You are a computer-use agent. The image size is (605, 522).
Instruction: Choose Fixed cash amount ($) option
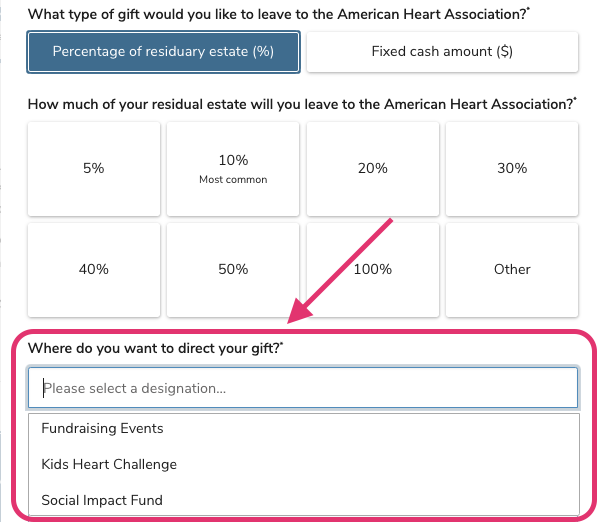point(442,52)
